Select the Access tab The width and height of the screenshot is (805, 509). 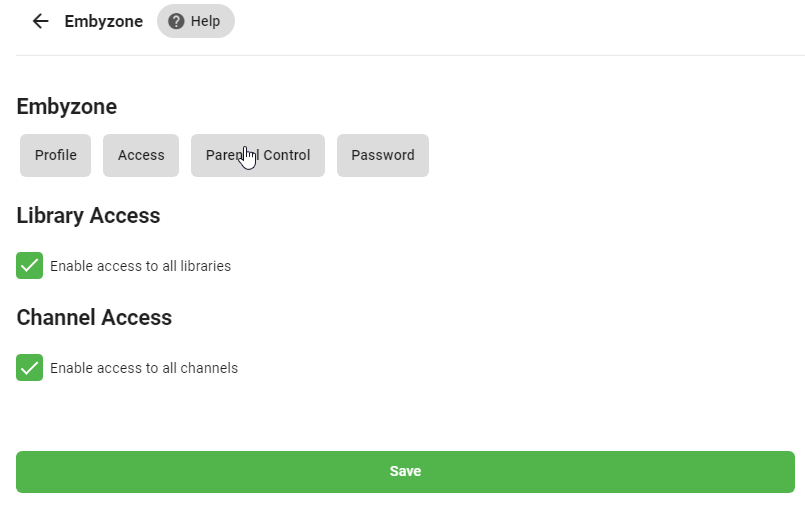tap(141, 155)
